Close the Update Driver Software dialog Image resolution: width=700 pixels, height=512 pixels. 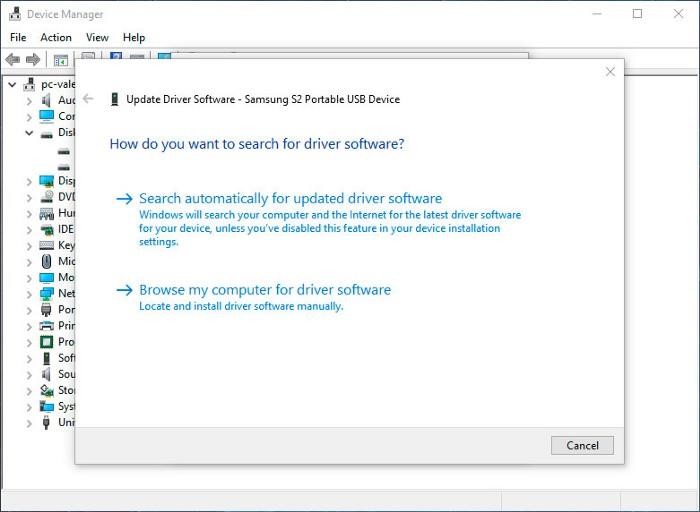tap(610, 71)
